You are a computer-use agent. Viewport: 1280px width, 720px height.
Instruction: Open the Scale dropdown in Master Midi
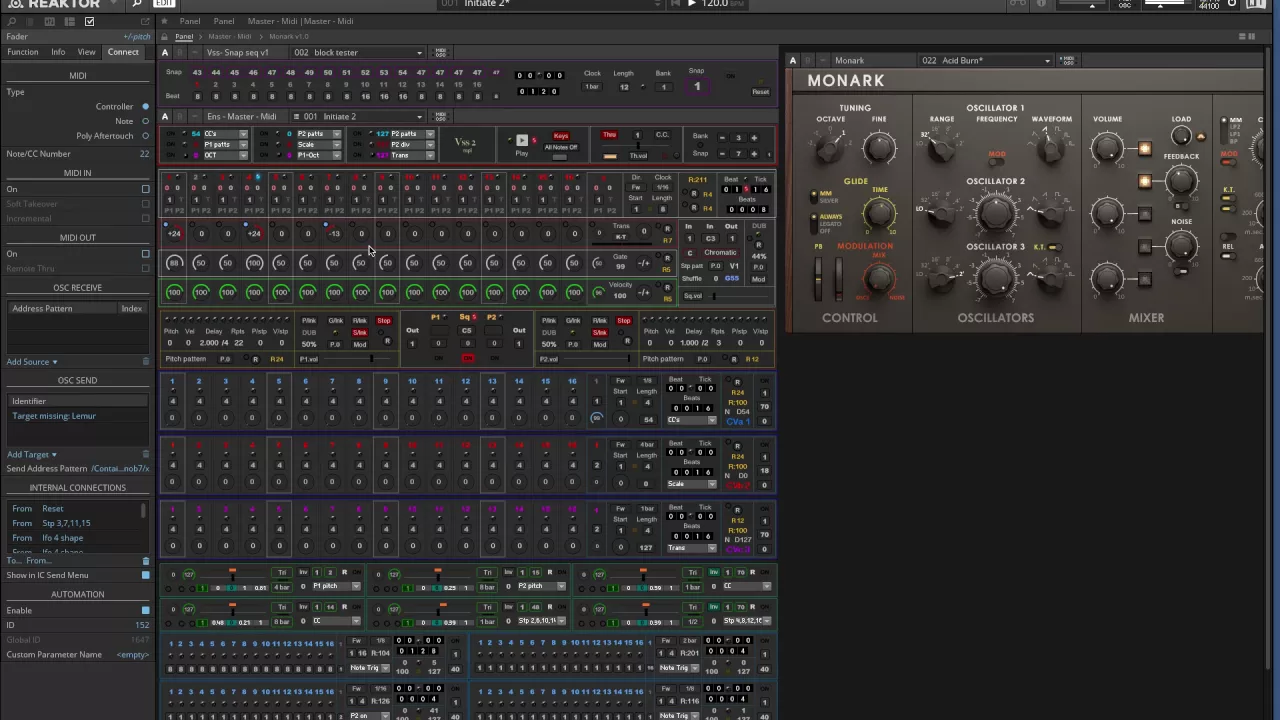pyautogui.click(x=320, y=145)
